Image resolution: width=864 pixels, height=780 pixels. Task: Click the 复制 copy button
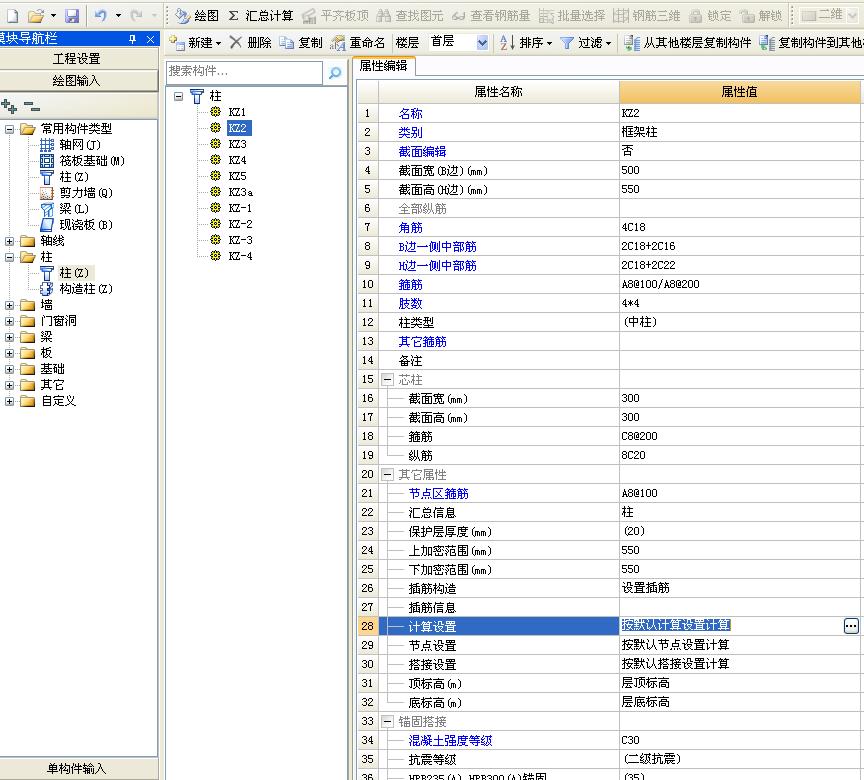click(301, 42)
